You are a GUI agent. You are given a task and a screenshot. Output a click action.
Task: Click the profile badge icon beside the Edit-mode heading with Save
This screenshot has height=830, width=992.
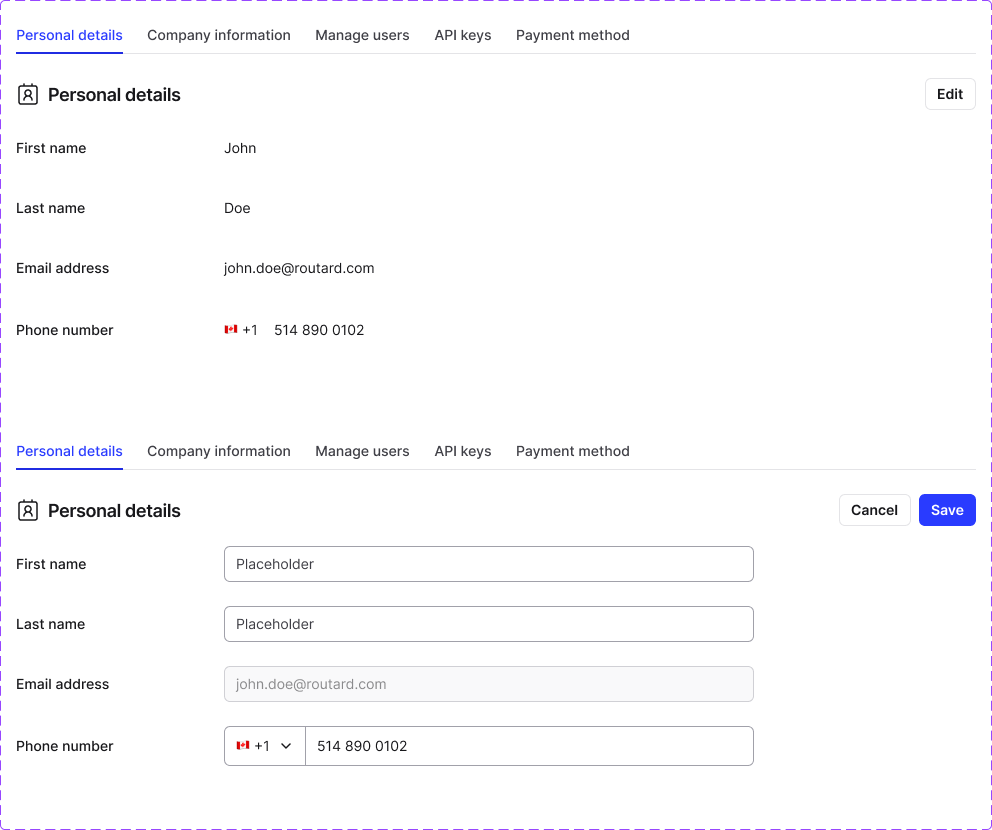tap(28, 510)
